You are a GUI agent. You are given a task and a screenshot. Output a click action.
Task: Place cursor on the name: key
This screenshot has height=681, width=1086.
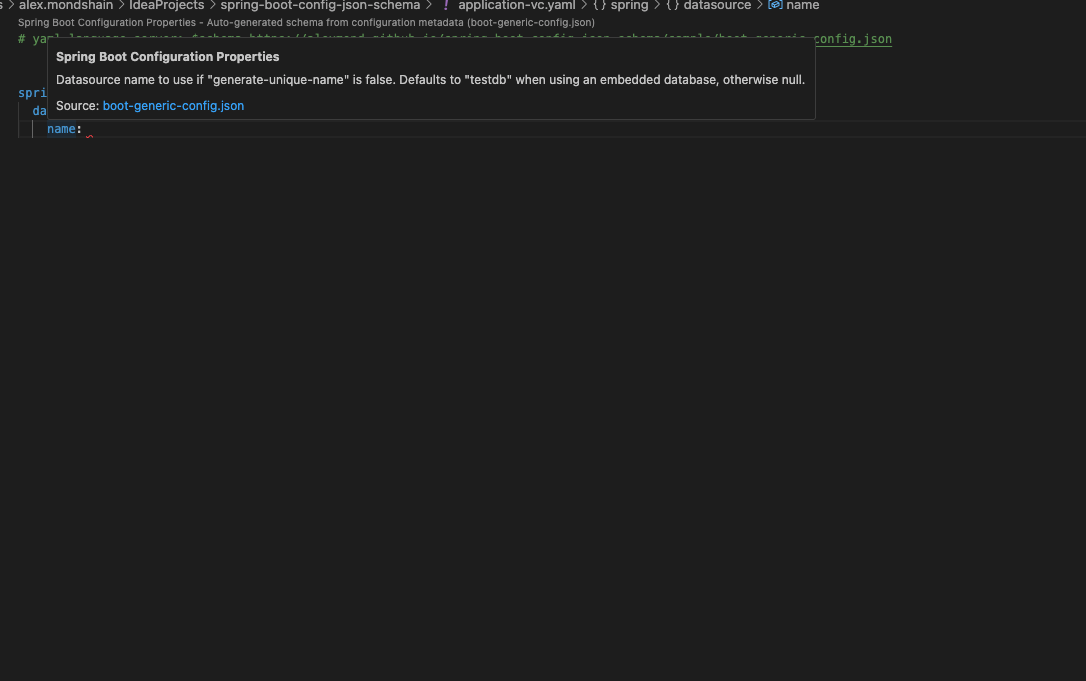tap(61, 129)
